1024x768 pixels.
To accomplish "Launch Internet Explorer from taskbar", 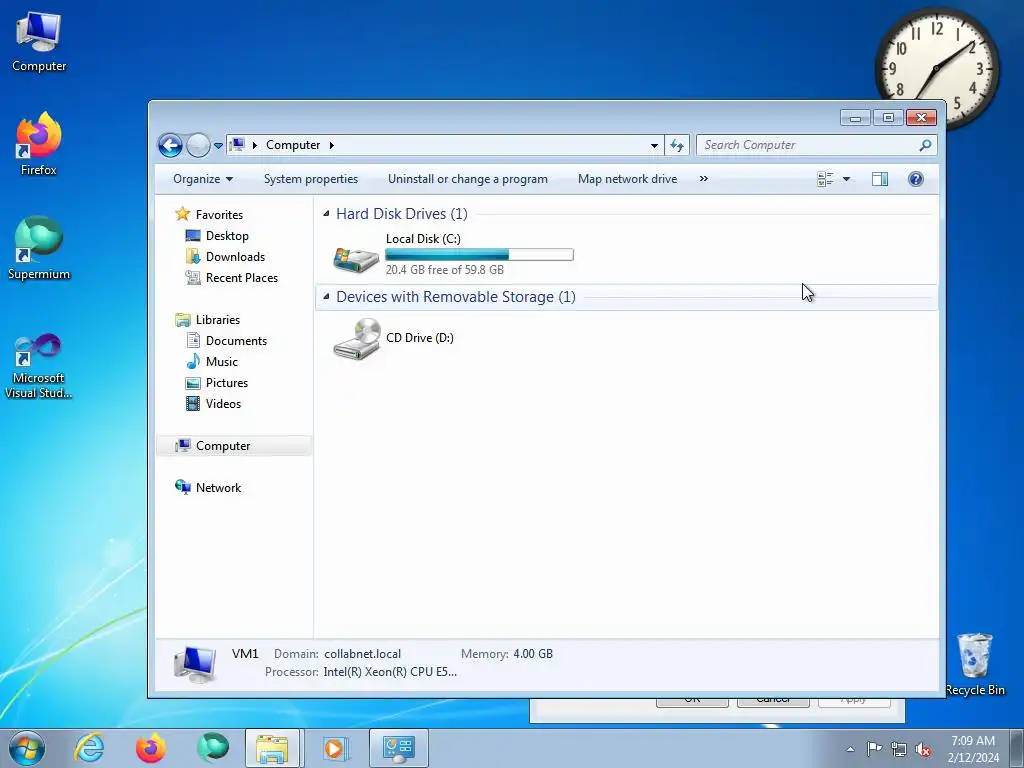I will point(89,748).
